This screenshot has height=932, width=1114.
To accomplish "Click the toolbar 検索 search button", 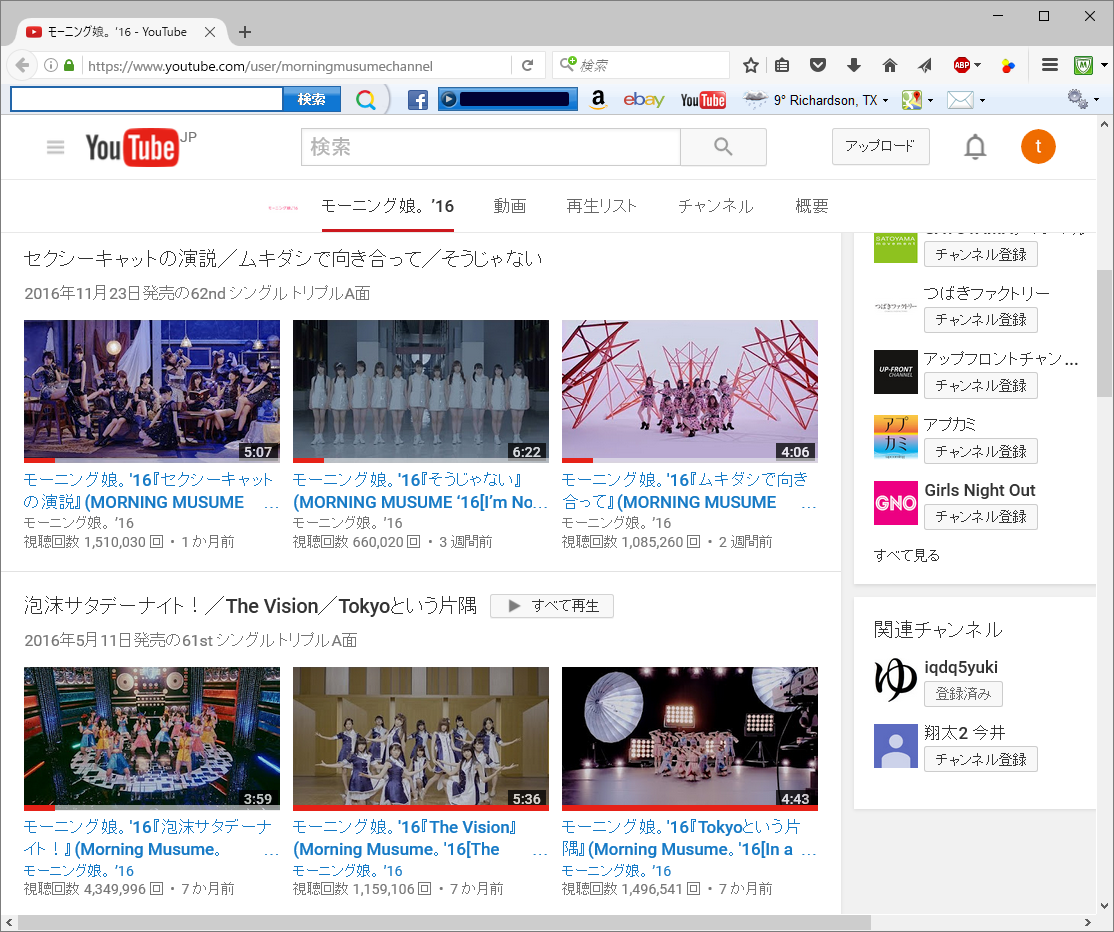I will [311, 99].
